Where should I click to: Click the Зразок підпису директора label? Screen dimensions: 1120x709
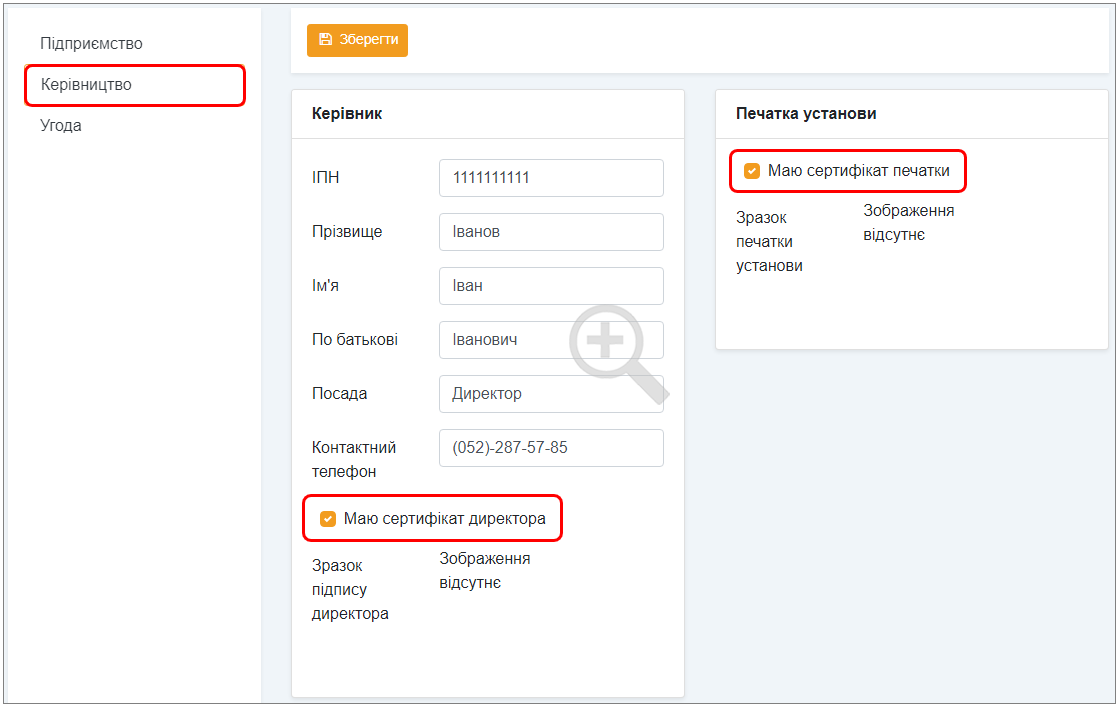point(350,590)
